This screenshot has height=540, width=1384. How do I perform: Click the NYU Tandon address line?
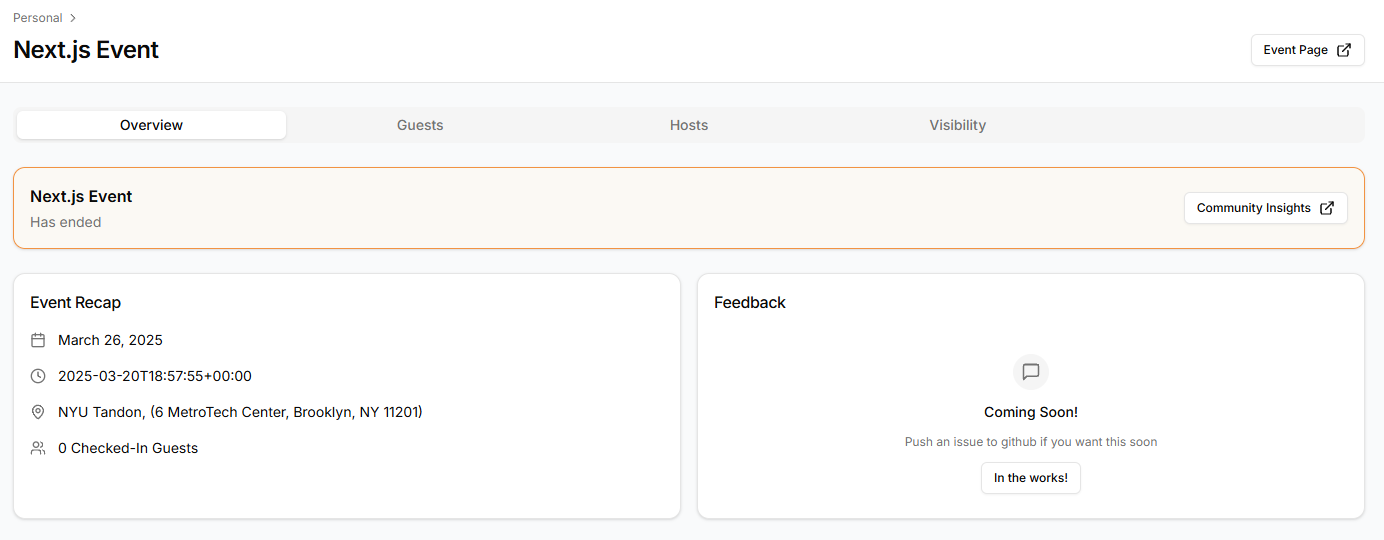click(240, 412)
